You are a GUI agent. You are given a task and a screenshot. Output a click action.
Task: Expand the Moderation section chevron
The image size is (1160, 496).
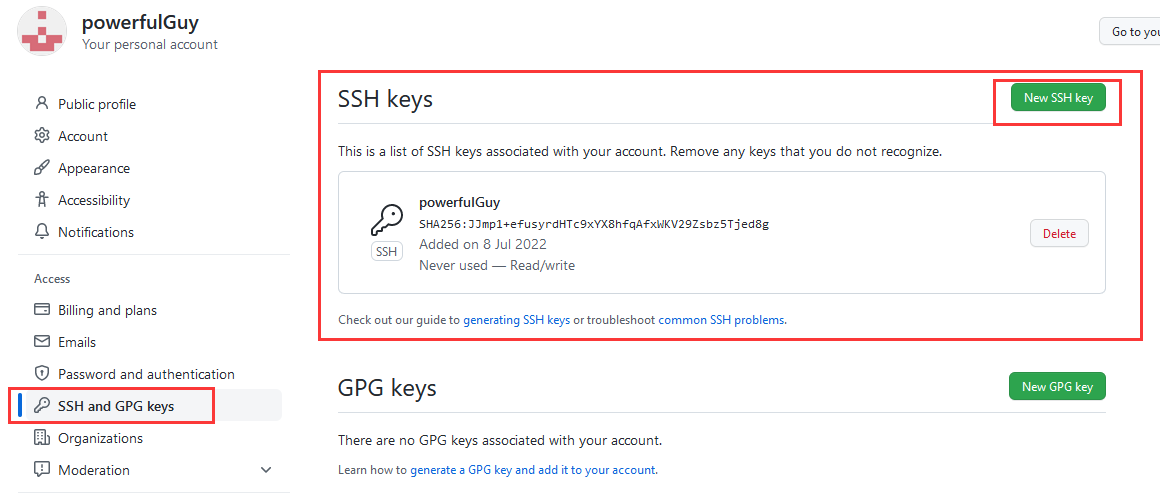tap(266, 470)
